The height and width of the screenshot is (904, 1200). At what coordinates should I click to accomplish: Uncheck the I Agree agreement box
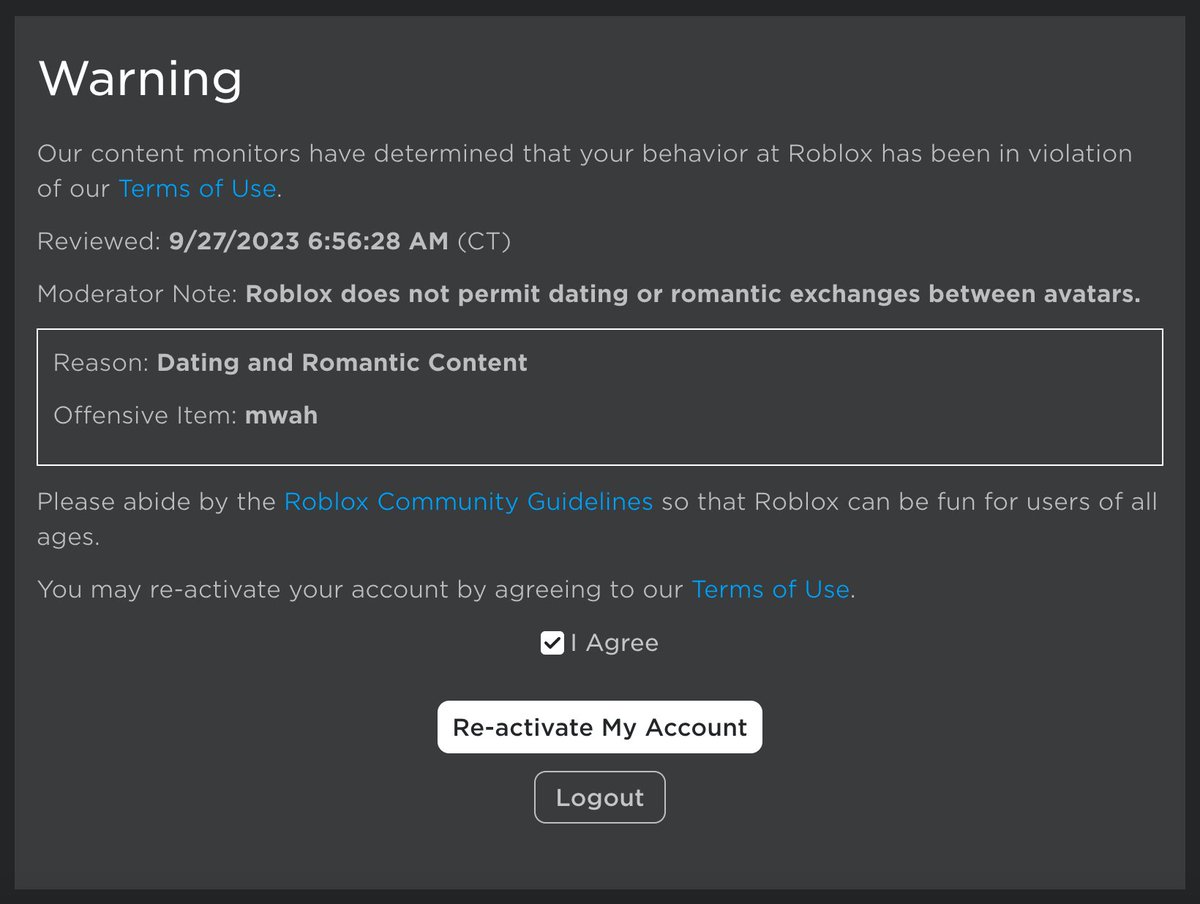(552, 643)
